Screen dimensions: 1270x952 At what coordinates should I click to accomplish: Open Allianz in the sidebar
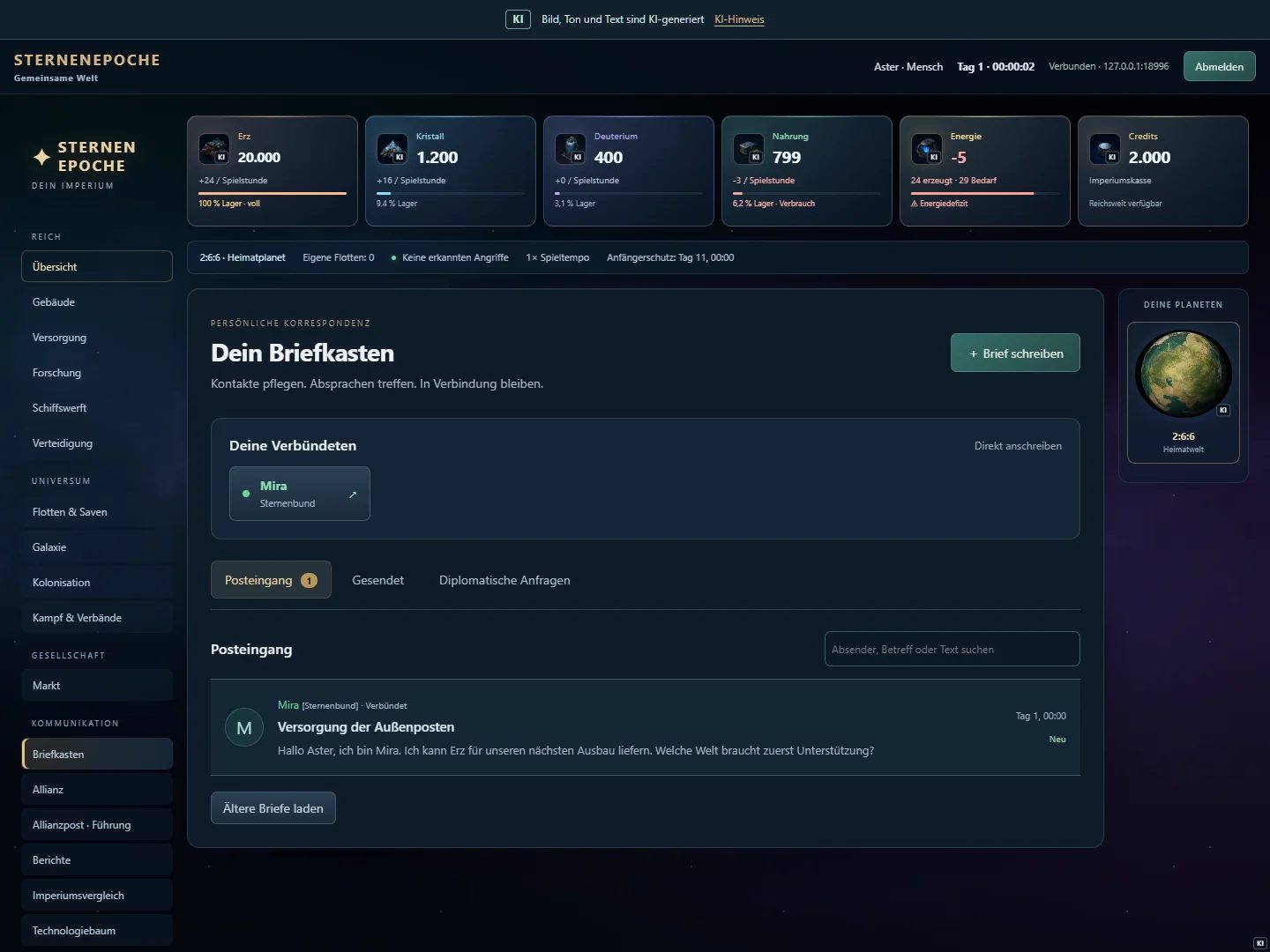[97, 790]
